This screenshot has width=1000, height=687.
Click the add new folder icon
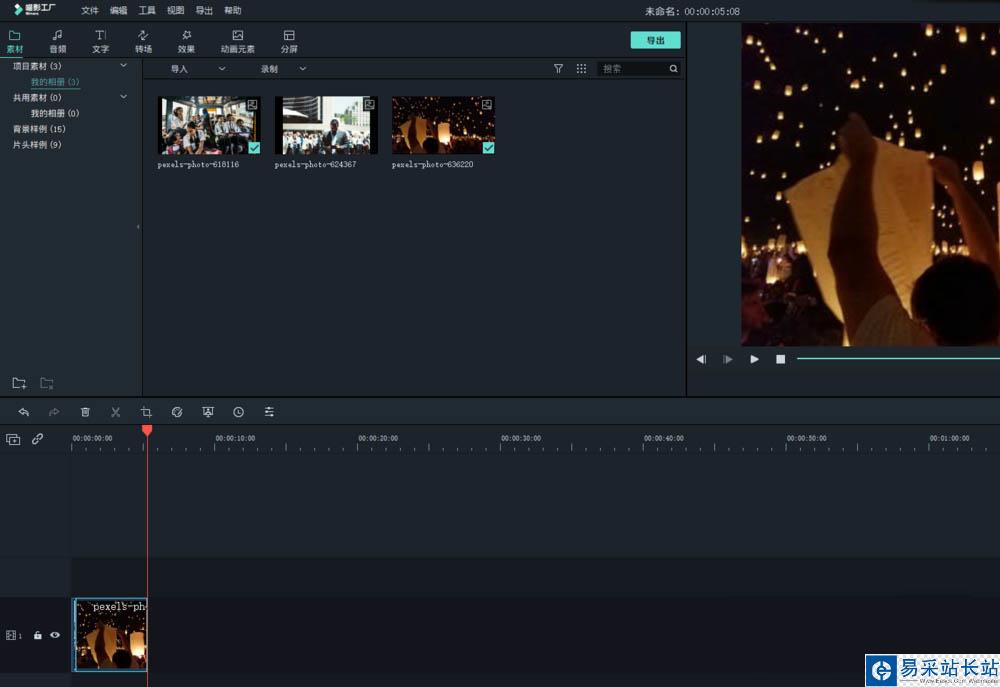coord(19,383)
